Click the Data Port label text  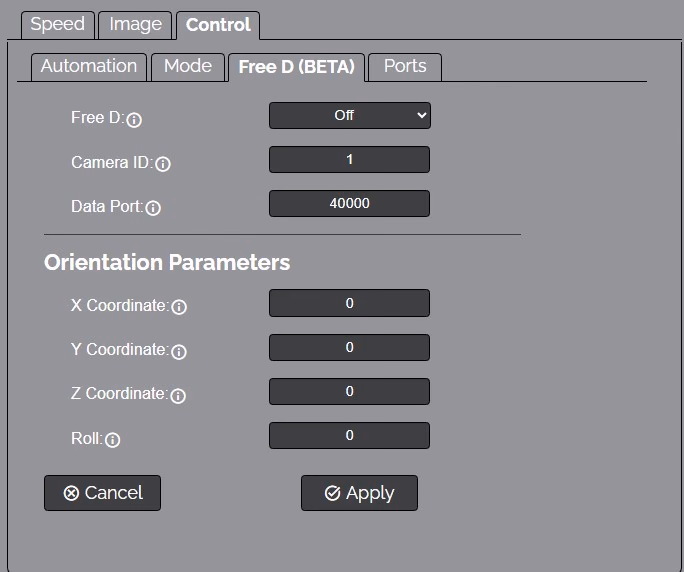[x=107, y=206]
